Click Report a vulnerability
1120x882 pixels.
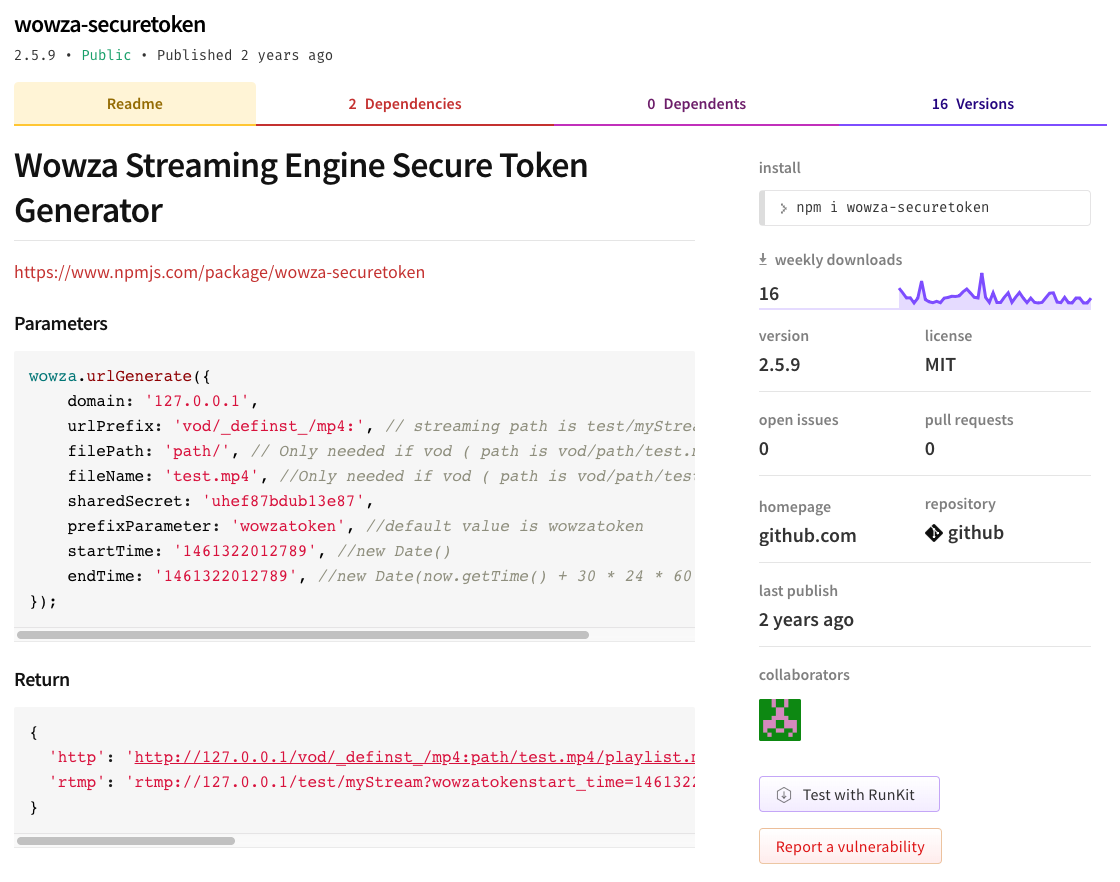[850, 846]
